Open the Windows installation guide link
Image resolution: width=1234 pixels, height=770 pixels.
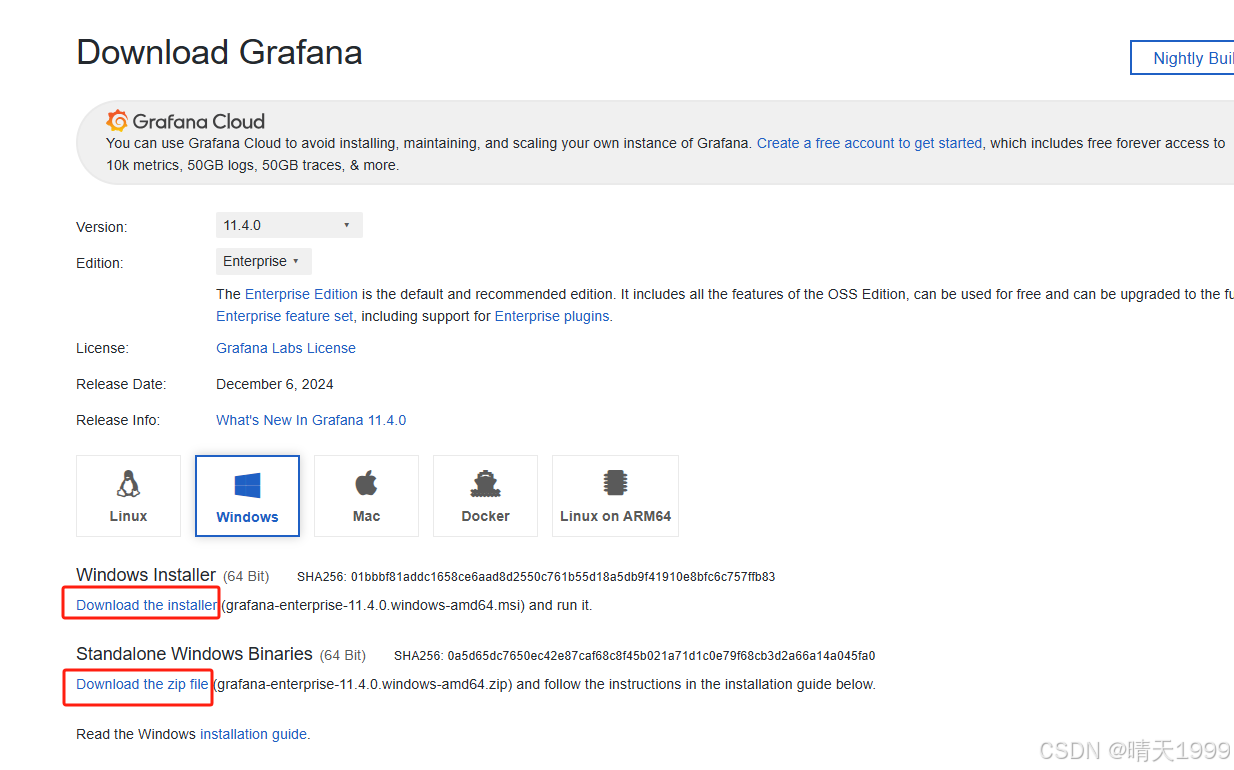253,734
